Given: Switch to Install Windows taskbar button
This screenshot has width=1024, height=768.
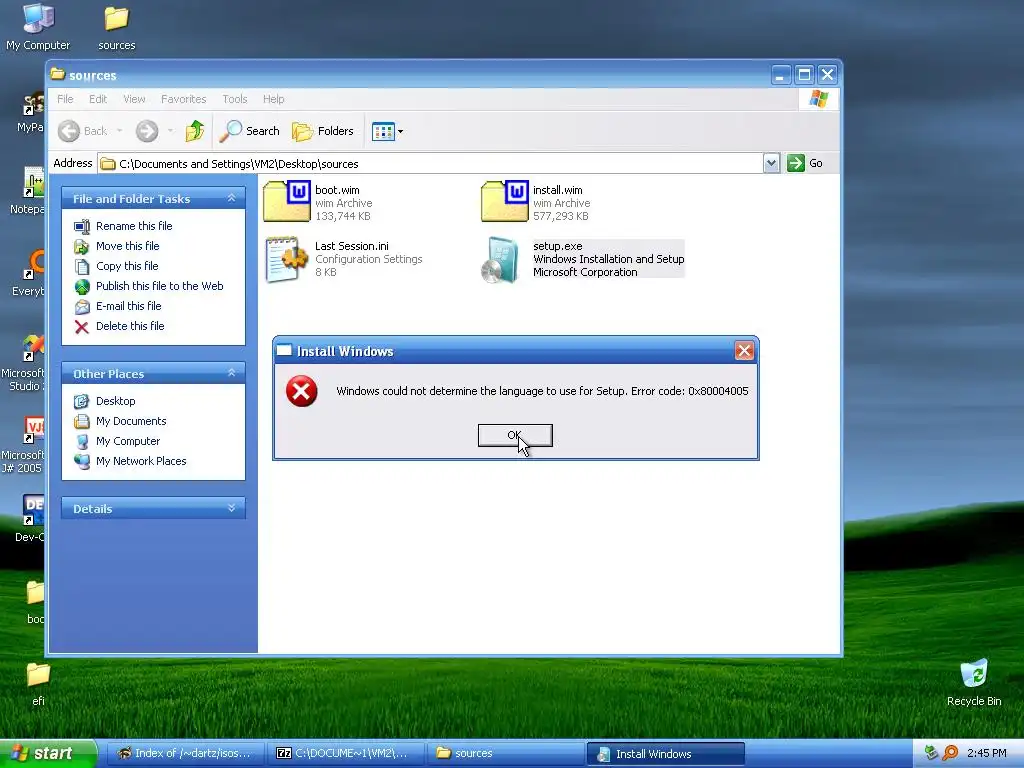Looking at the screenshot, I should coord(665,754).
